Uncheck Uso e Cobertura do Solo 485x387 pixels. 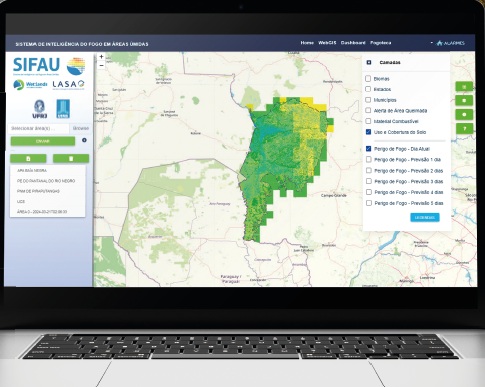[368, 132]
